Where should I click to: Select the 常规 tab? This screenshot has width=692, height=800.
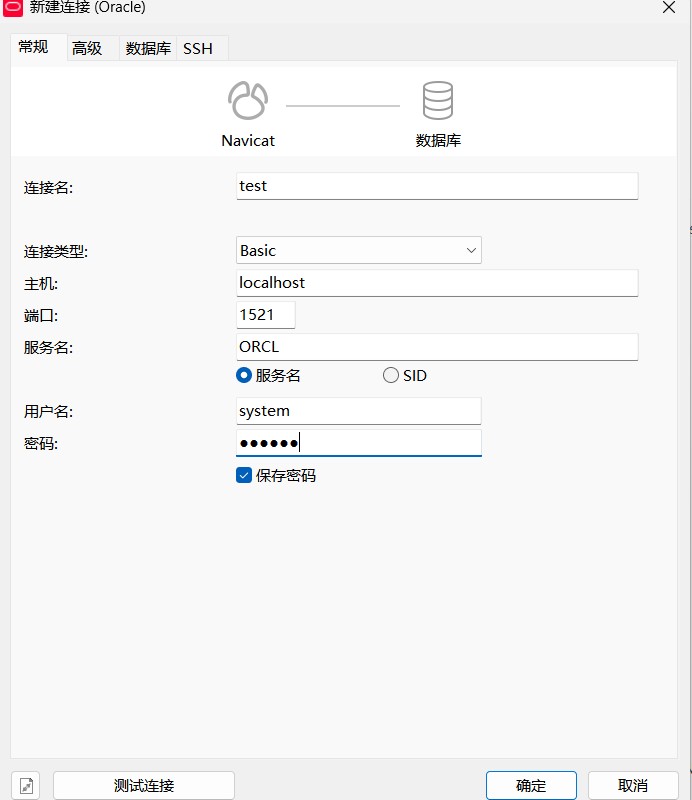coord(34,47)
